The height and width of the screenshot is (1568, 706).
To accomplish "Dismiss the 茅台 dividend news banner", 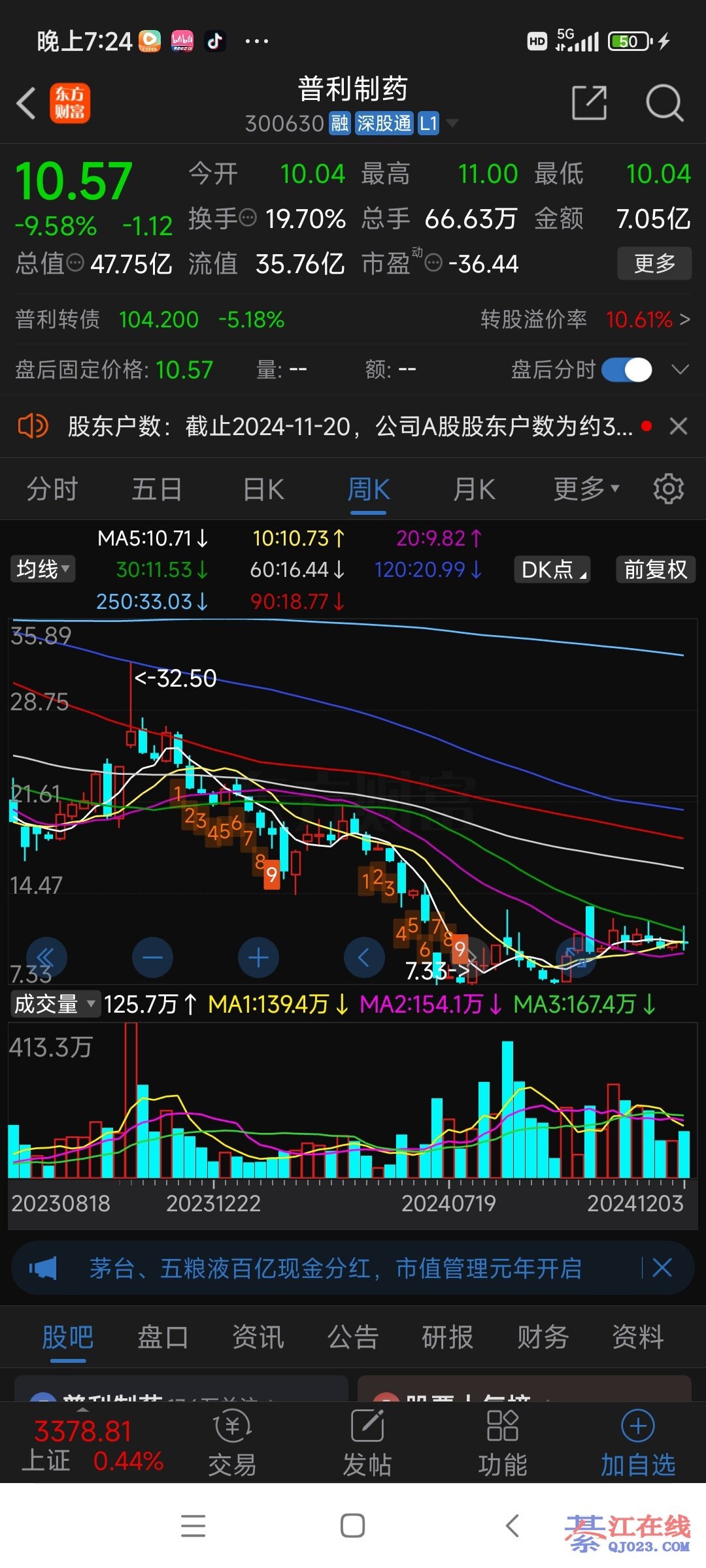I will tap(662, 1268).
